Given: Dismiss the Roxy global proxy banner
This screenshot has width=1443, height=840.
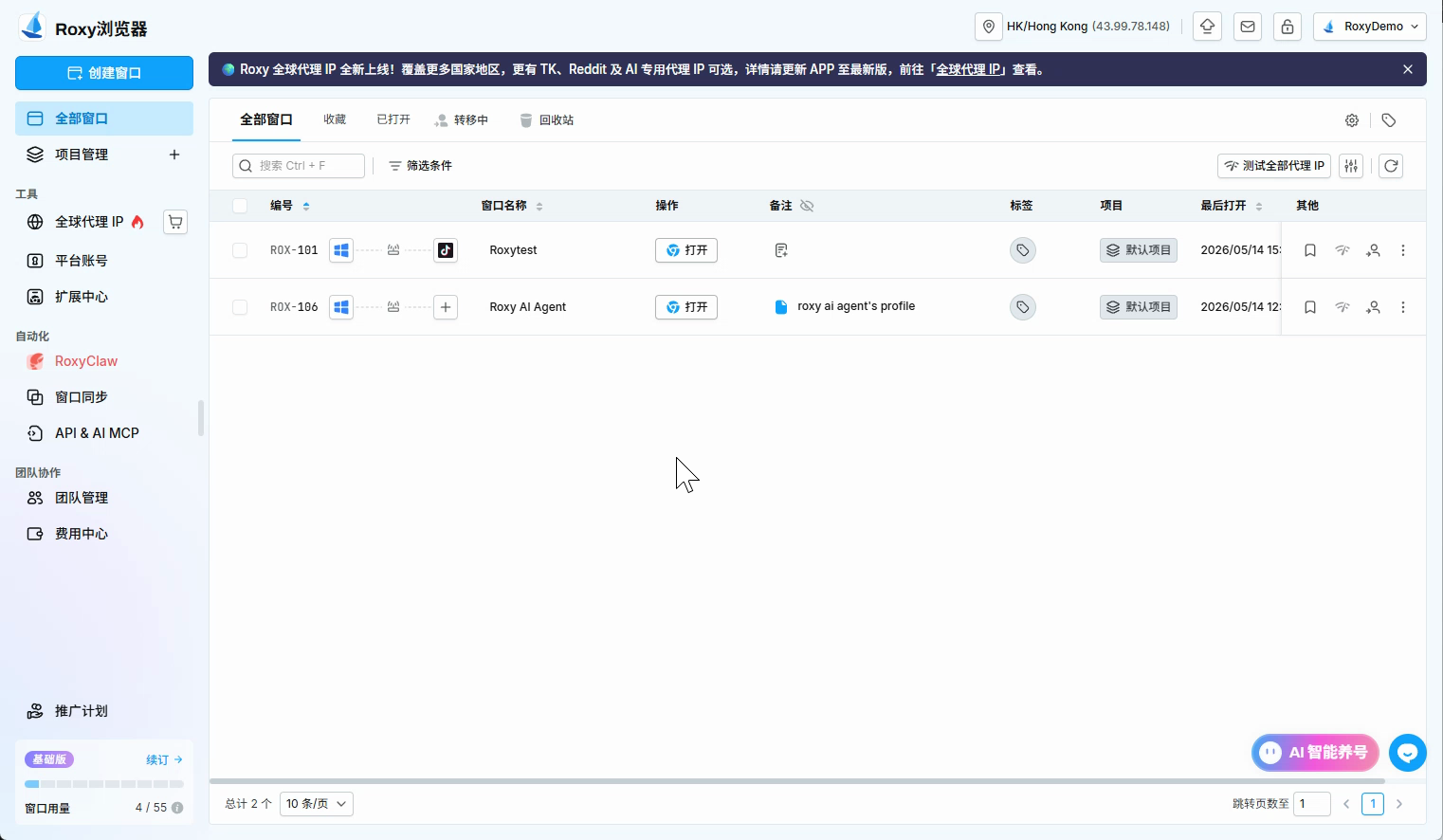Looking at the screenshot, I should [1408, 69].
